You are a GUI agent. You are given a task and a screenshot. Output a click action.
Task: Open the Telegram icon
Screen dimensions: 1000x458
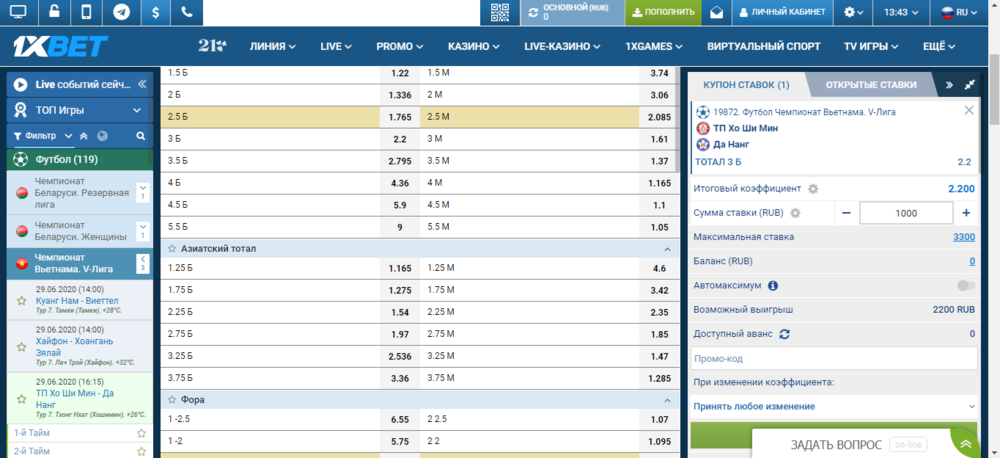click(121, 12)
